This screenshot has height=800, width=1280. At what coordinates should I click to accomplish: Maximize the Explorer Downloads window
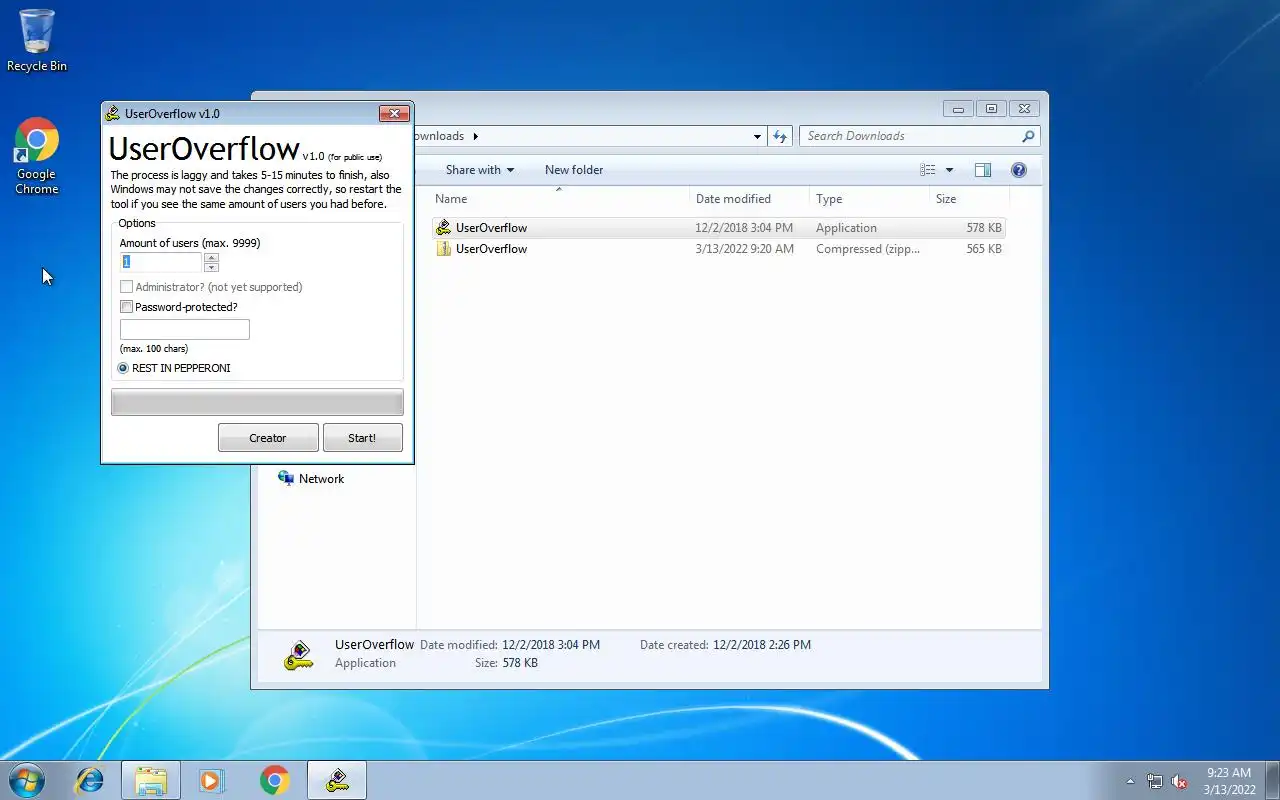point(991,109)
